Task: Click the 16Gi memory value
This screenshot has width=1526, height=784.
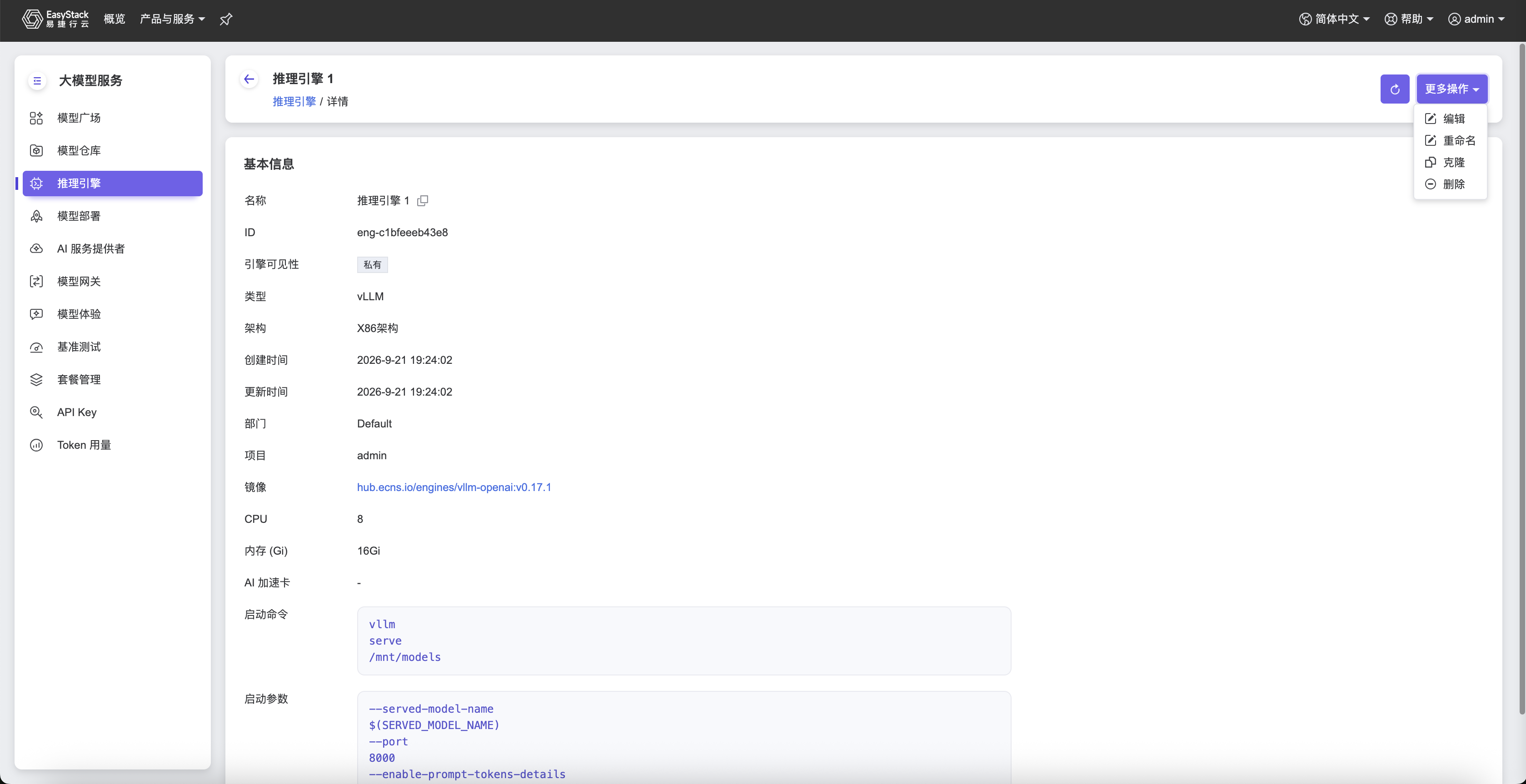Action: click(369, 551)
